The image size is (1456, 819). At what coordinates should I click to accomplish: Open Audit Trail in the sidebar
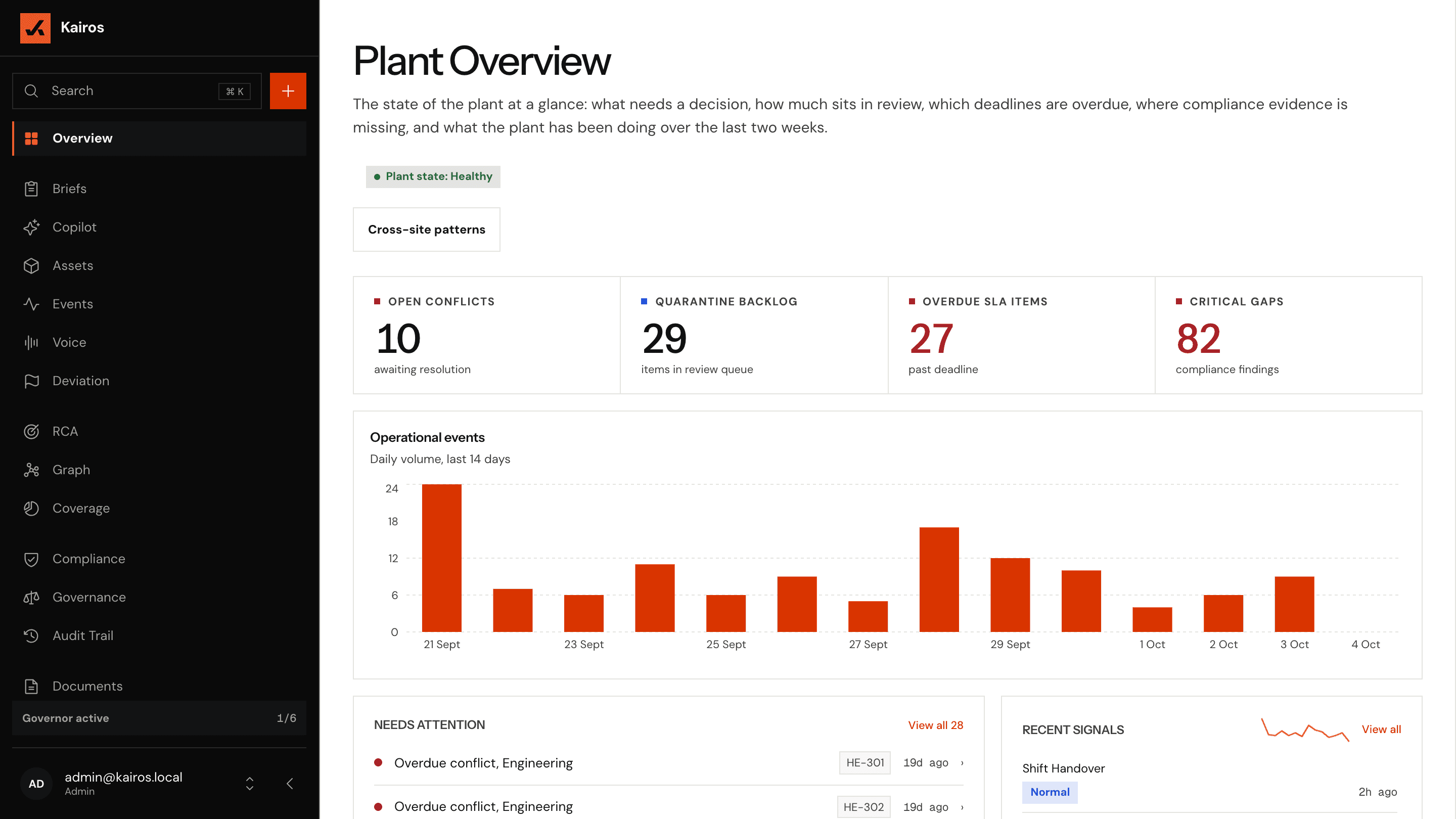point(159,636)
